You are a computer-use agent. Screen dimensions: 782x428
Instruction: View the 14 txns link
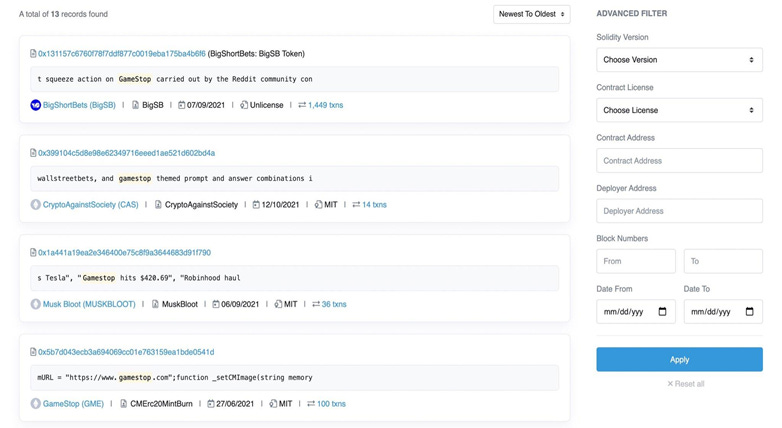(x=374, y=205)
